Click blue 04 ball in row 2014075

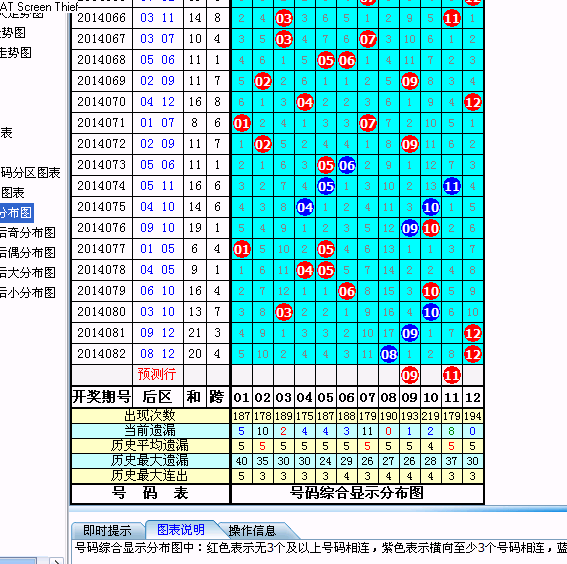[x=305, y=208]
